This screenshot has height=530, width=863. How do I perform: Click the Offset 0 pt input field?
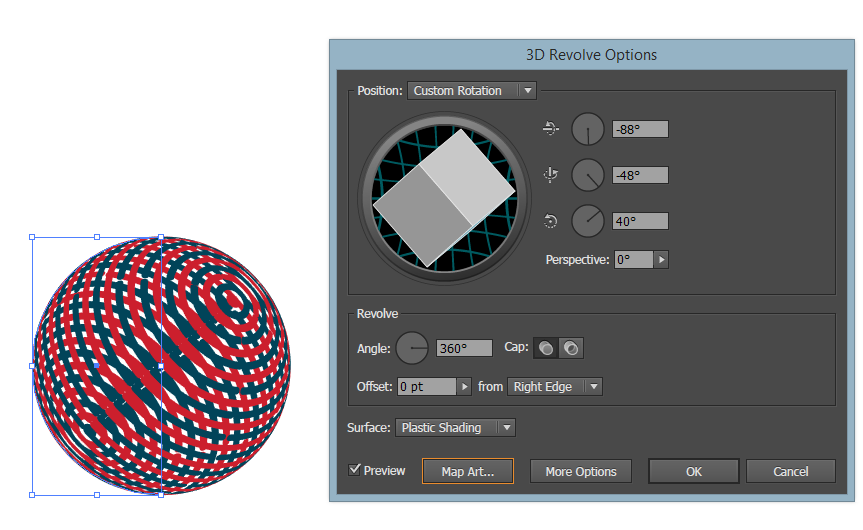tap(427, 386)
